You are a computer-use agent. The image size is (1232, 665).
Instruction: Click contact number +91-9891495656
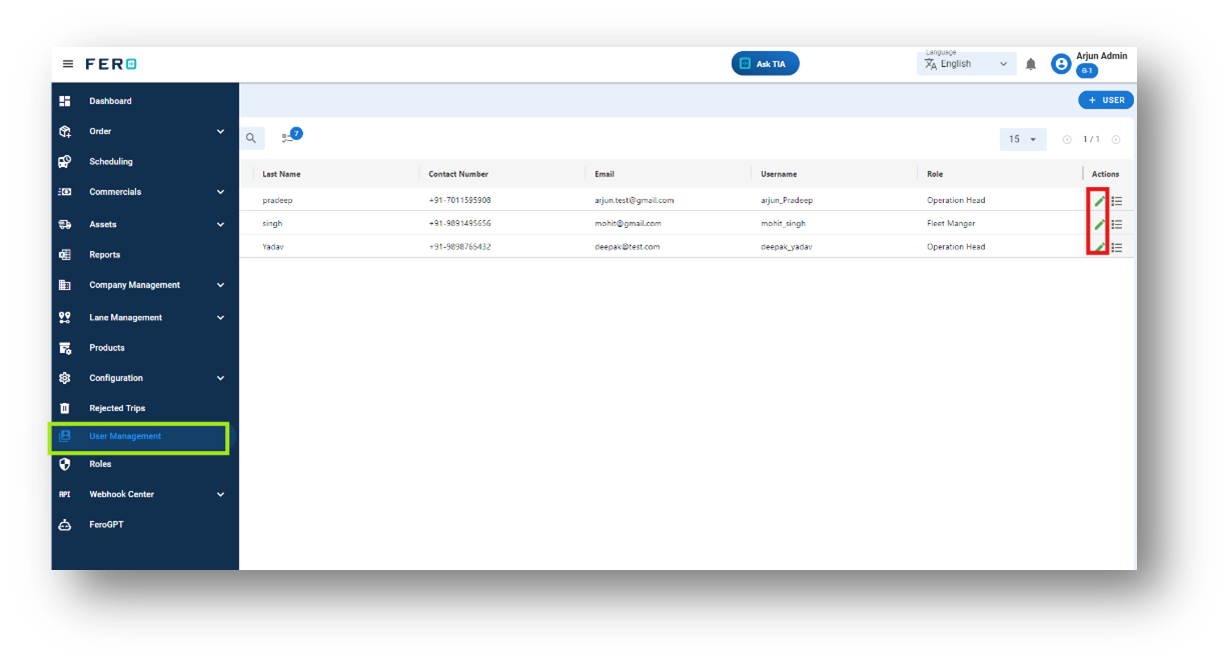click(459, 224)
